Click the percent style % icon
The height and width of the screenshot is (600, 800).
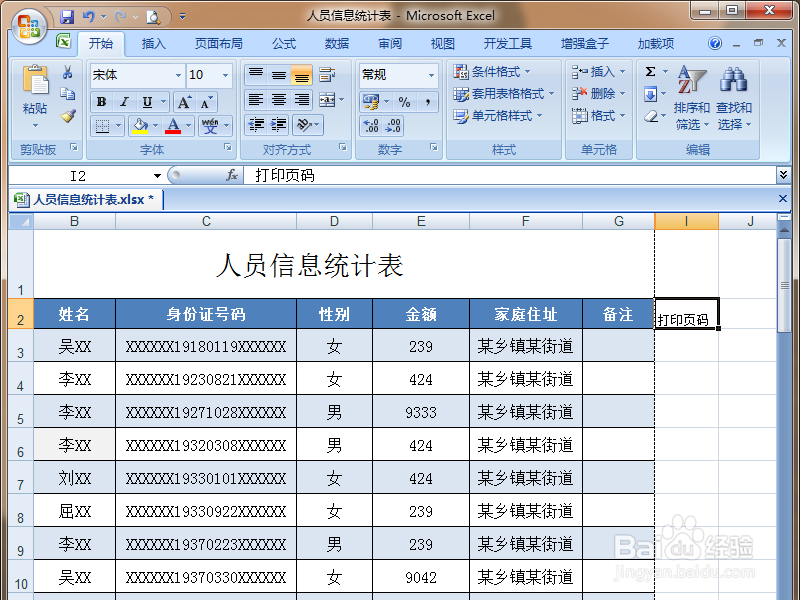pyautogui.click(x=403, y=102)
